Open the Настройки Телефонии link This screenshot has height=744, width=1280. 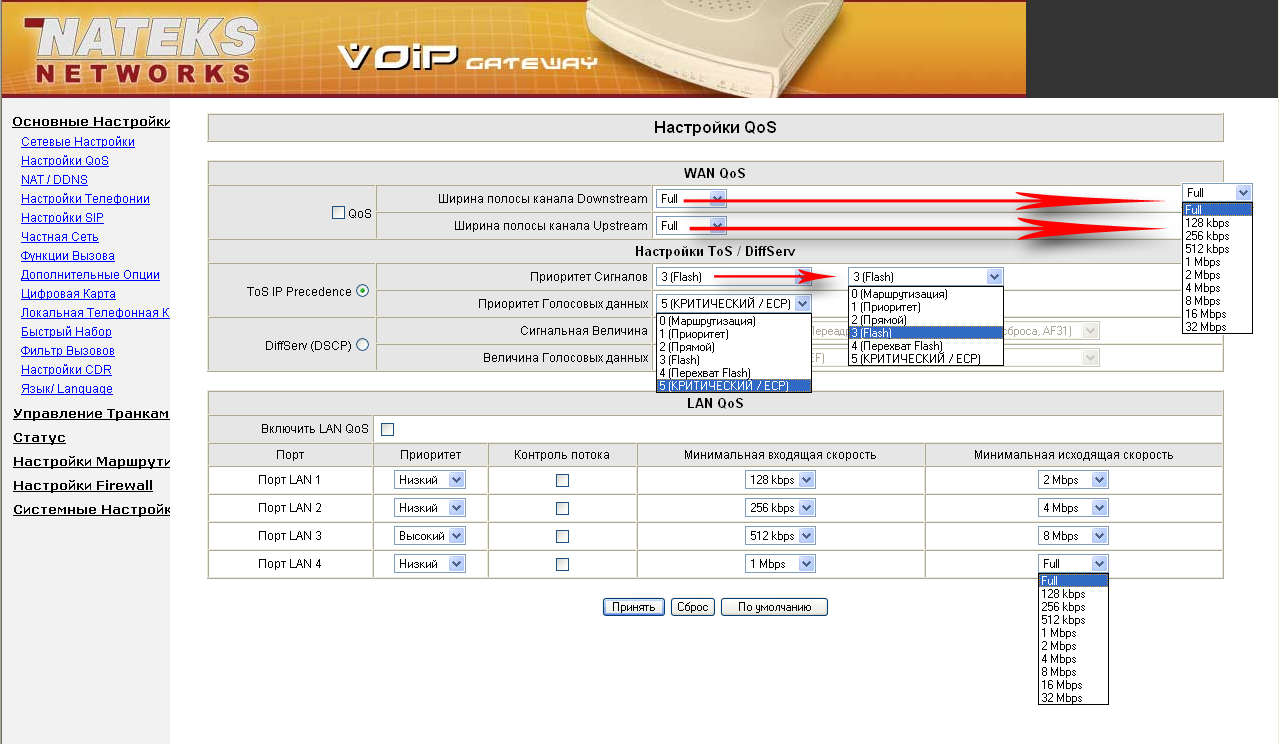tap(85, 199)
